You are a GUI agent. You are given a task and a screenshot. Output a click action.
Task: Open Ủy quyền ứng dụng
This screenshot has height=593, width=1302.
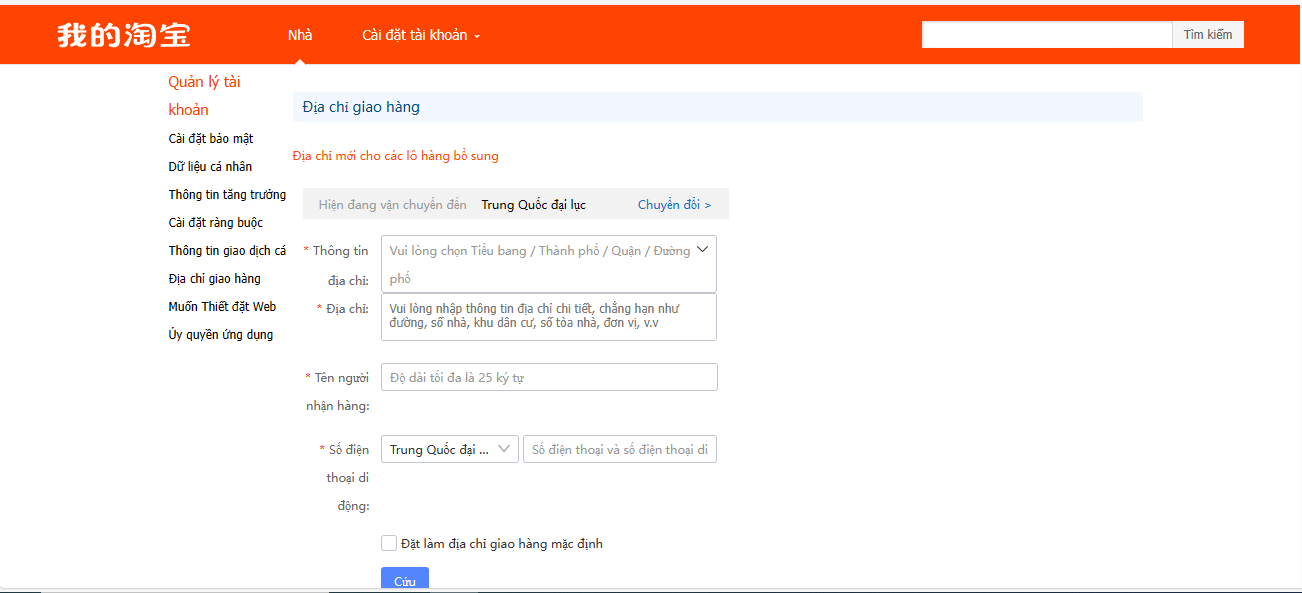pos(221,334)
